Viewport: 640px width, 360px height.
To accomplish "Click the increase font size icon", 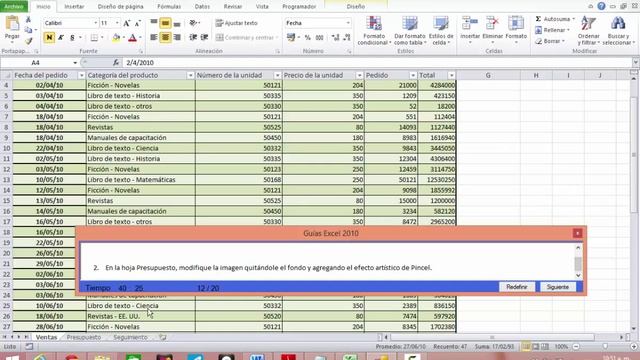I will (127, 23).
